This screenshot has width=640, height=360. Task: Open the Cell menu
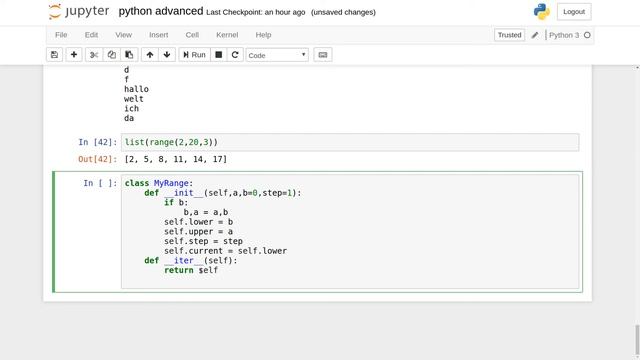click(192, 35)
